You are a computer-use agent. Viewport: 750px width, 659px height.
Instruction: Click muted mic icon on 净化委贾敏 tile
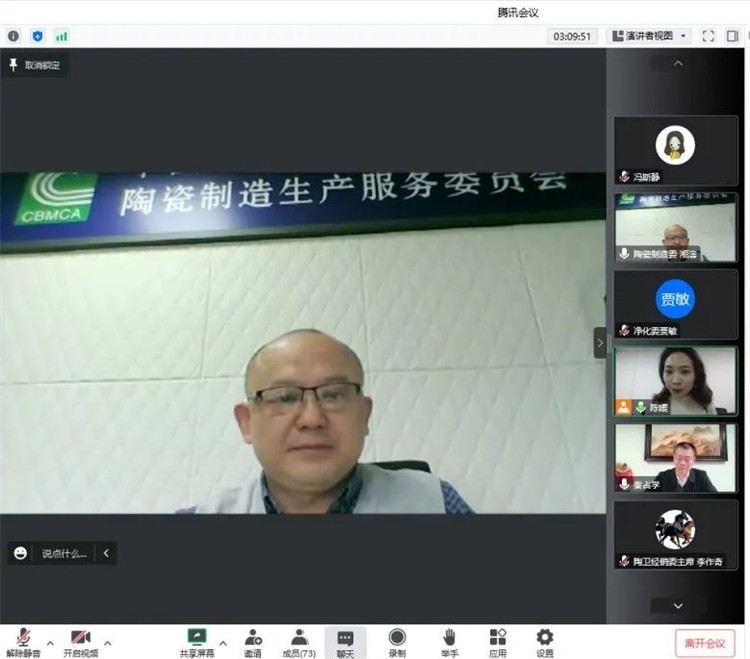coord(624,330)
